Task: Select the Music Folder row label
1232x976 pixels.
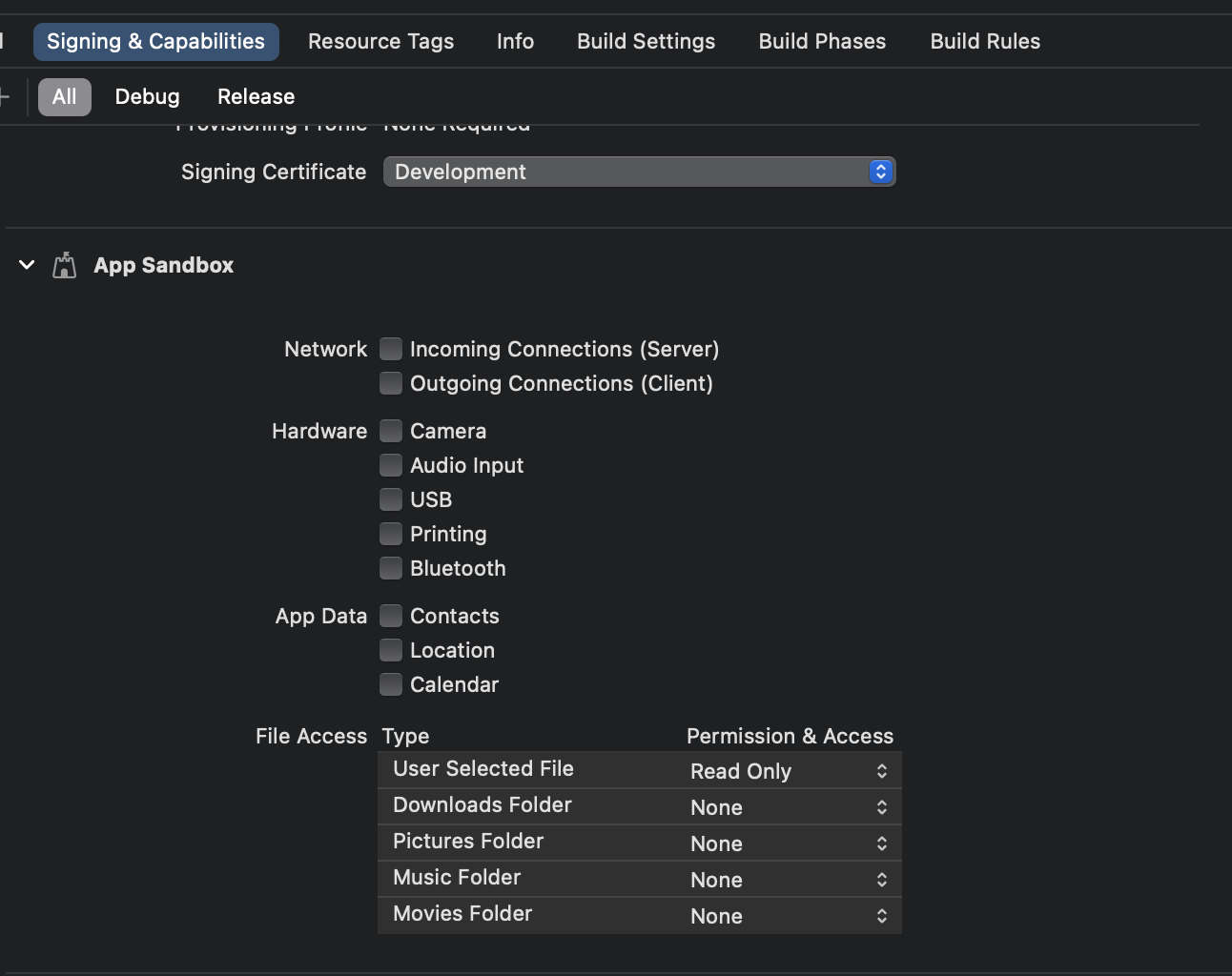Action: (x=457, y=878)
